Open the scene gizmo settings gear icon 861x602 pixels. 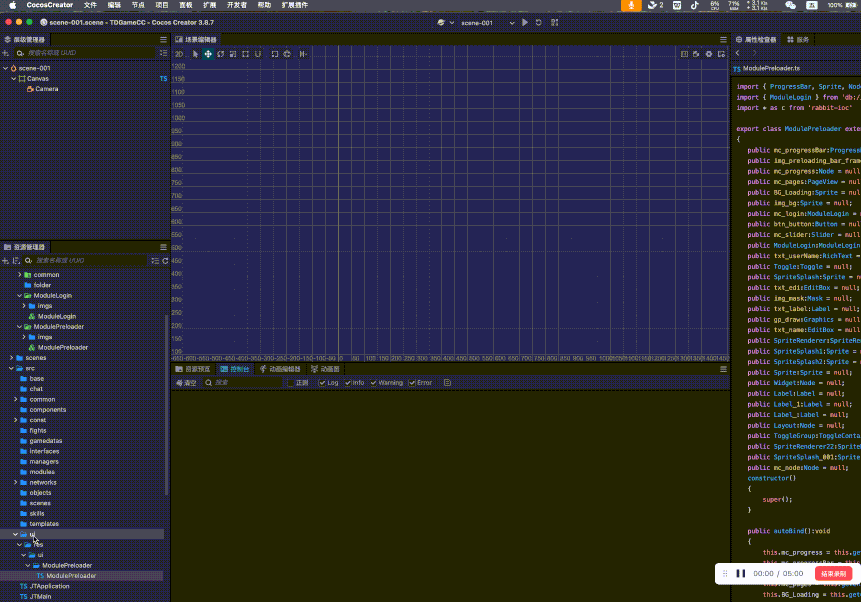click(x=709, y=54)
